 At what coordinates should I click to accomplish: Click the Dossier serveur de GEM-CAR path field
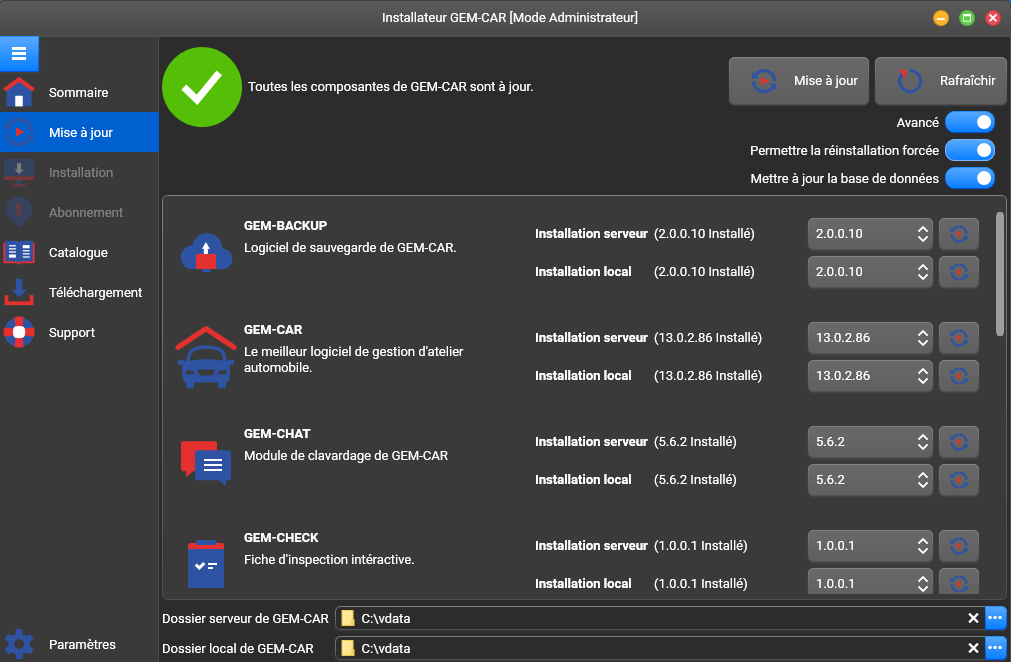pyautogui.click(x=660, y=618)
